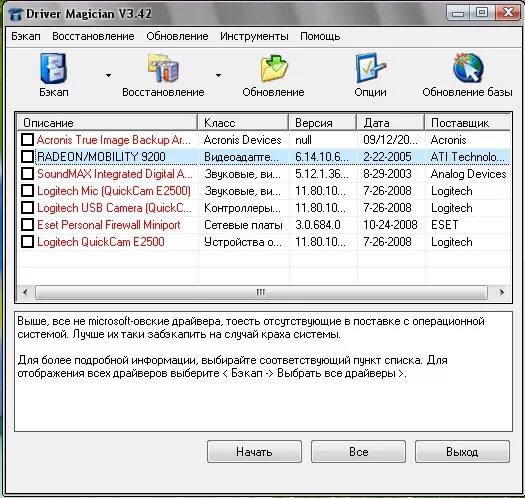Click inside the driver info description box
The height and width of the screenshot is (498, 525).
[263, 371]
